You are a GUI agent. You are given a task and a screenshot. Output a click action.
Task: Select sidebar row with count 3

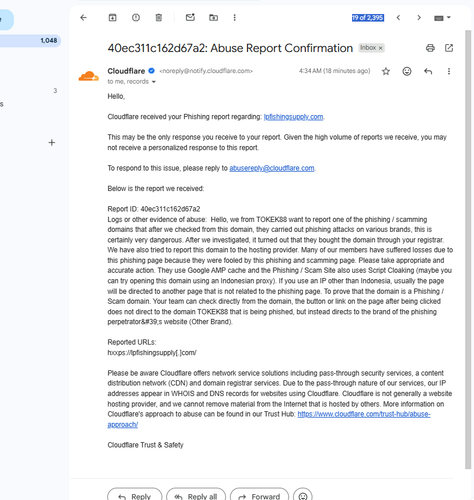point(30,91)
